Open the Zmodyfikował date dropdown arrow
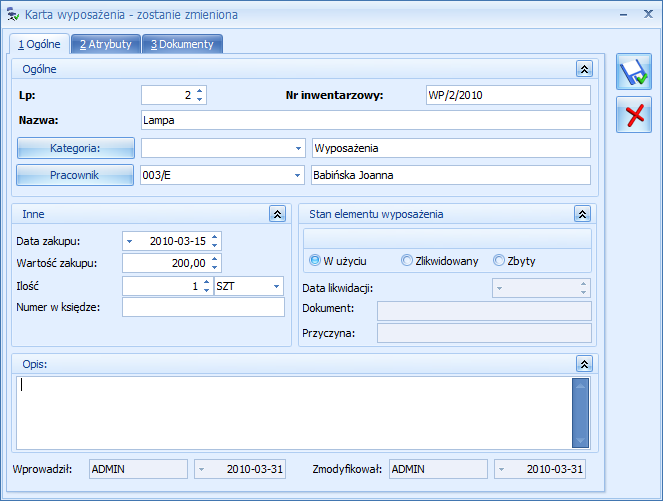This screenshot has height=501, width=663. point(501,469)
